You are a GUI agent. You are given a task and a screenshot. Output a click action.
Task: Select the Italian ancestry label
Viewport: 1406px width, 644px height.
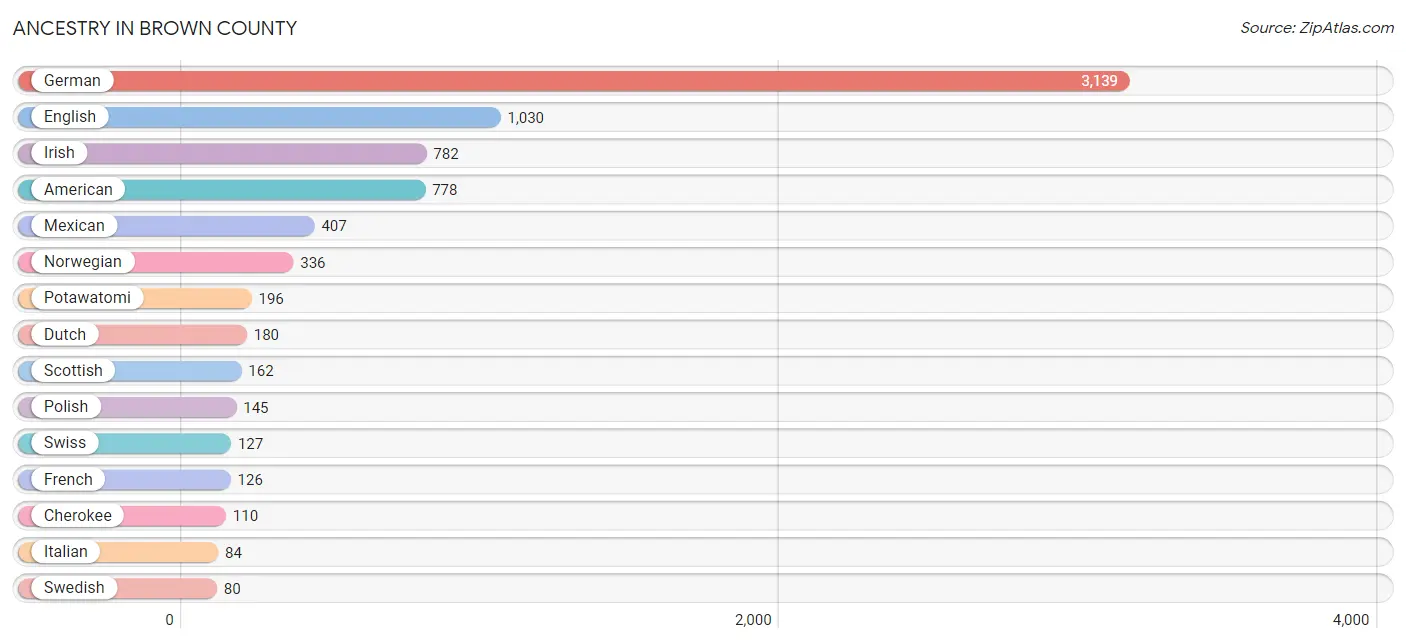pos(66,552)
